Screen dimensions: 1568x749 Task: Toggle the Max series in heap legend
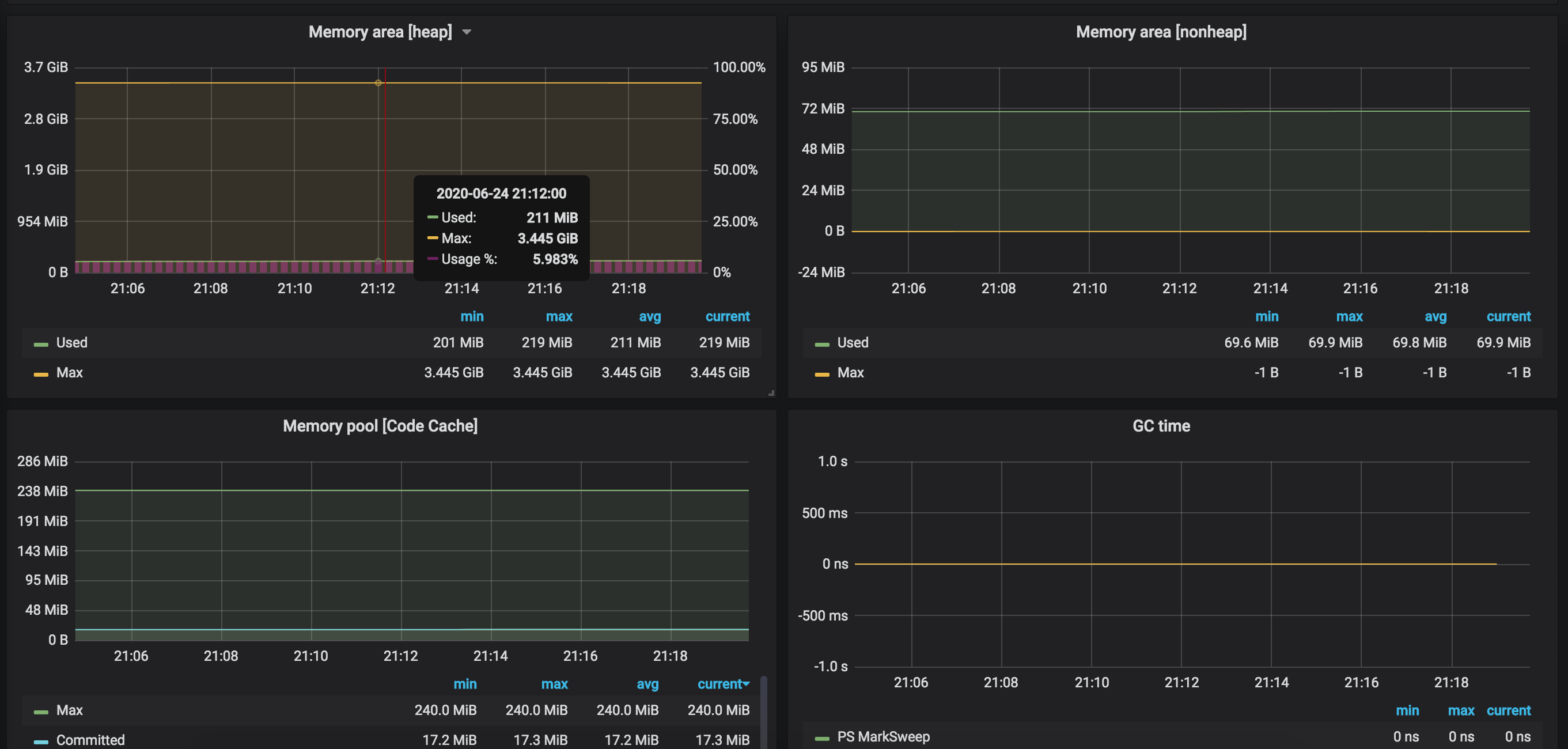coord(69,373)
